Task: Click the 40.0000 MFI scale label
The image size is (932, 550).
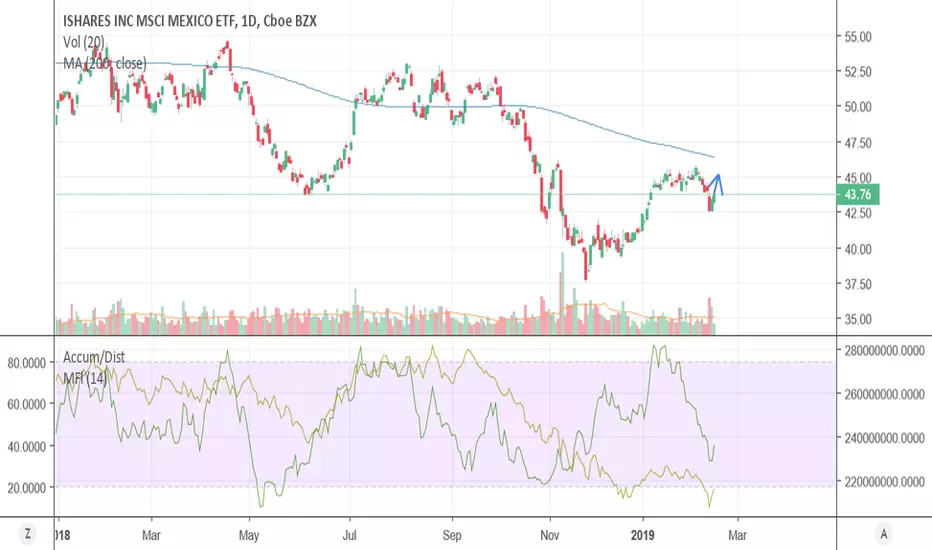Action: click(x=27, y=447)
